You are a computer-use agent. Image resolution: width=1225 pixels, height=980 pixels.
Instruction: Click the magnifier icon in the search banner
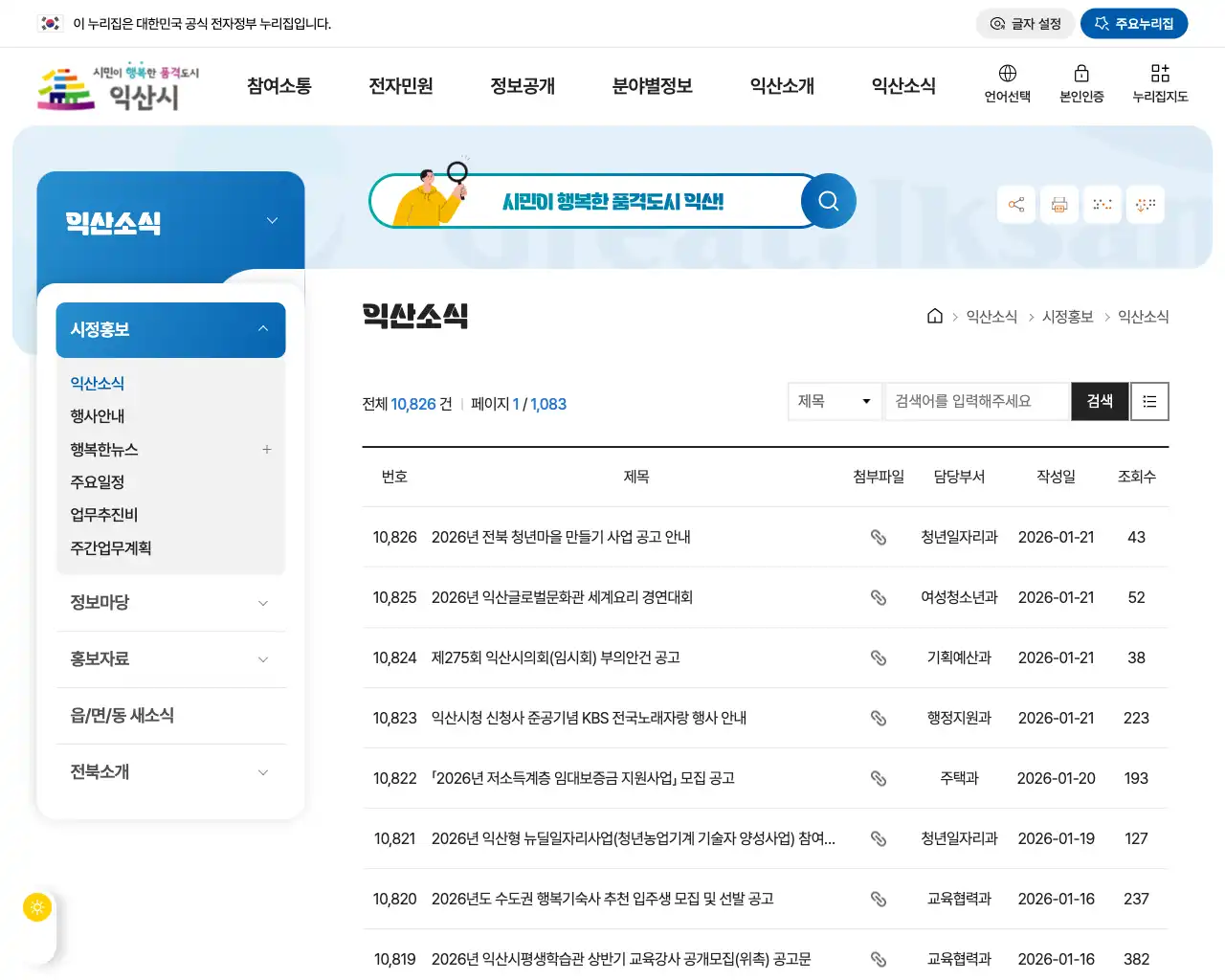click(828, 201)
